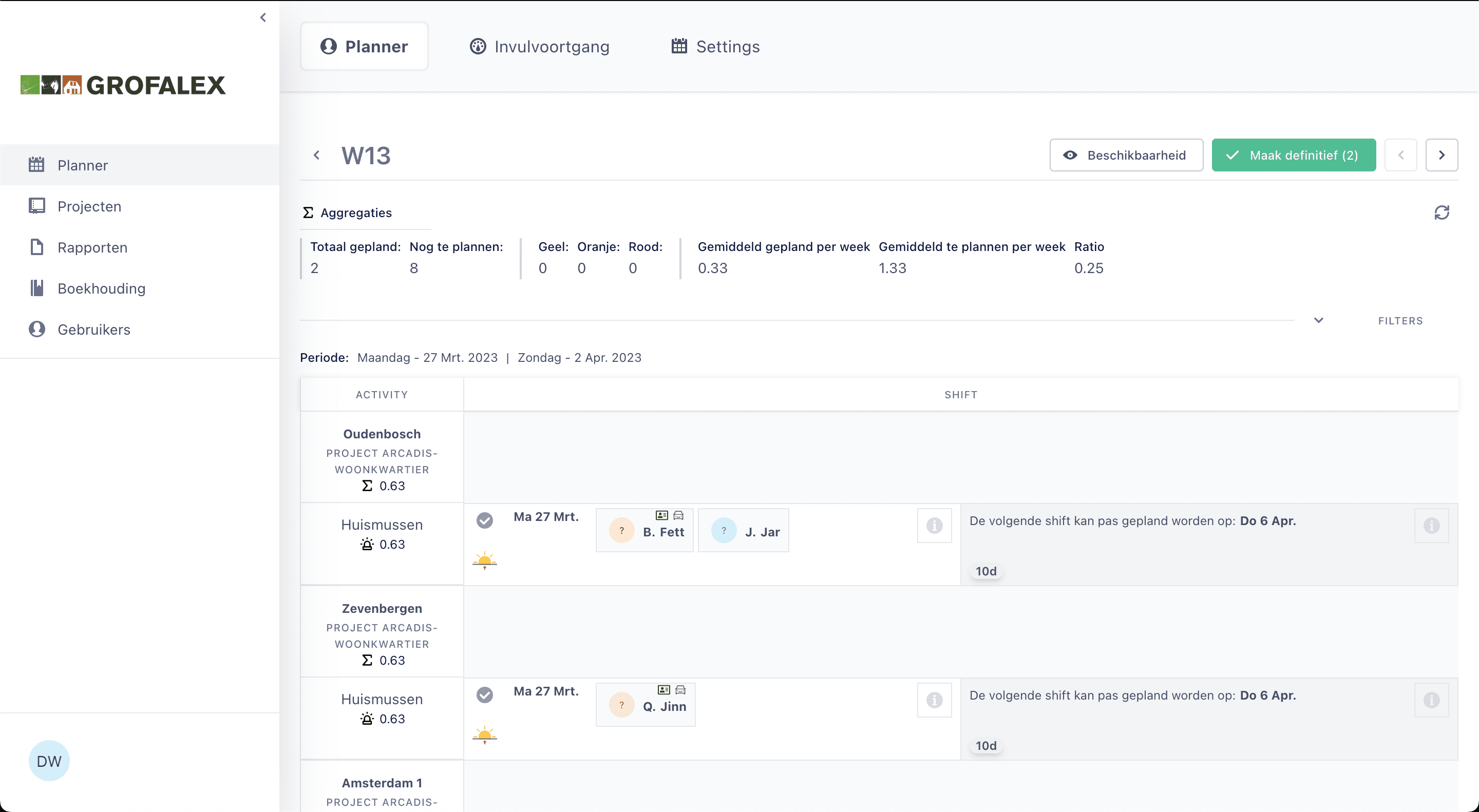The width and height of the screenshot is (1479, 812).
Task: Click the 10d badge in Oudenbosch row
Action: click(986, 571)
